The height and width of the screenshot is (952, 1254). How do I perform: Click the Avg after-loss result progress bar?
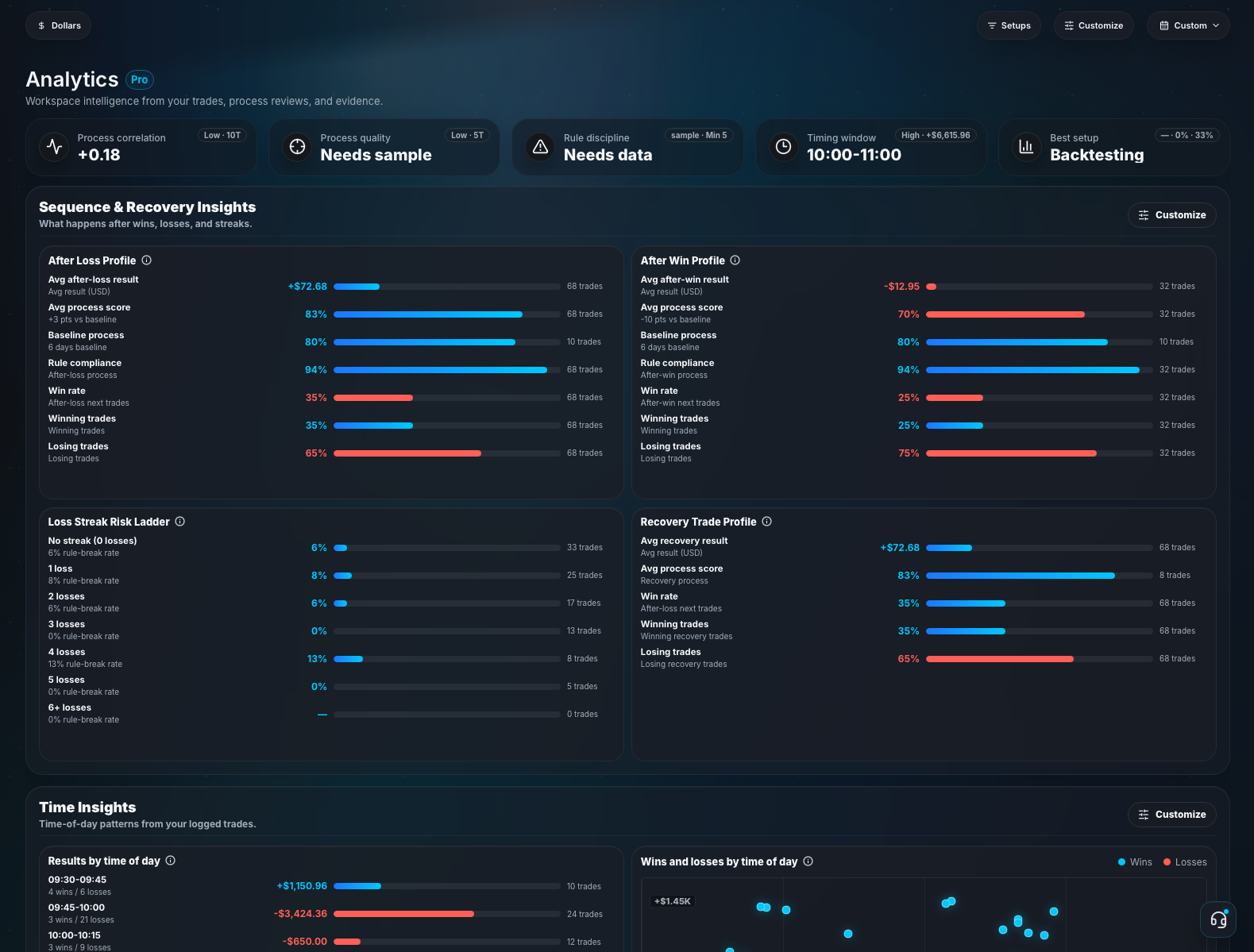pos(447,287)
